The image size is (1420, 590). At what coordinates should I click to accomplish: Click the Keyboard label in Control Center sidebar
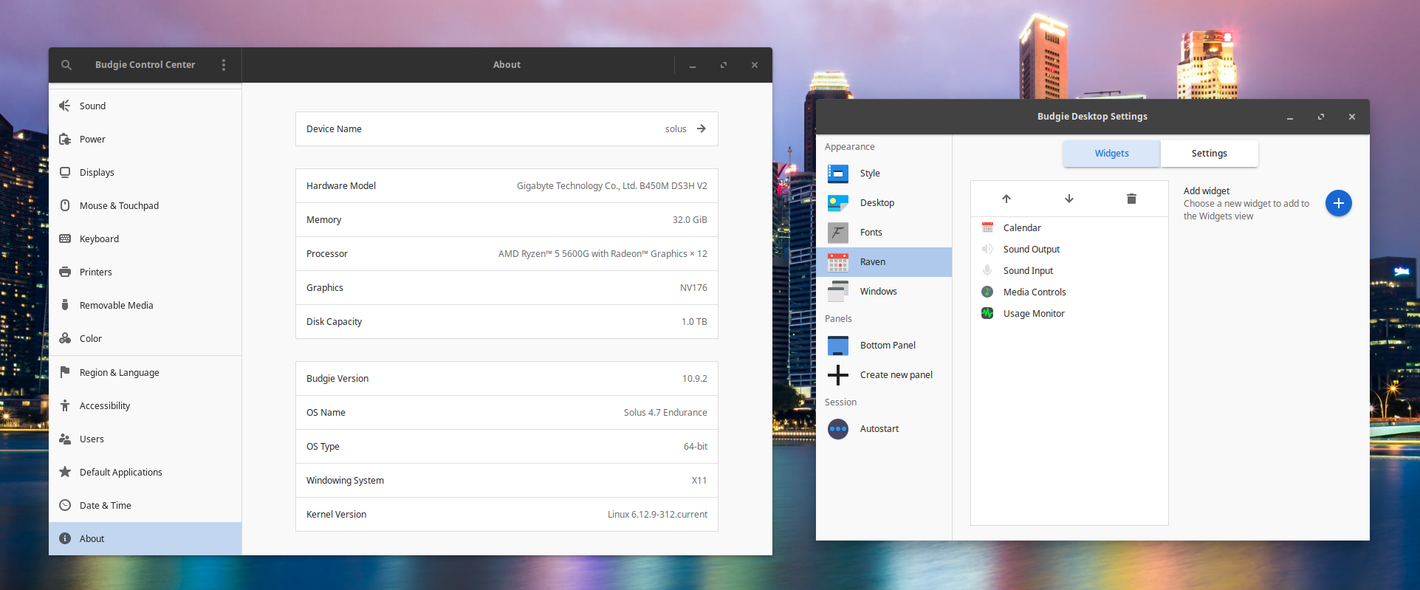pos(99,239)
